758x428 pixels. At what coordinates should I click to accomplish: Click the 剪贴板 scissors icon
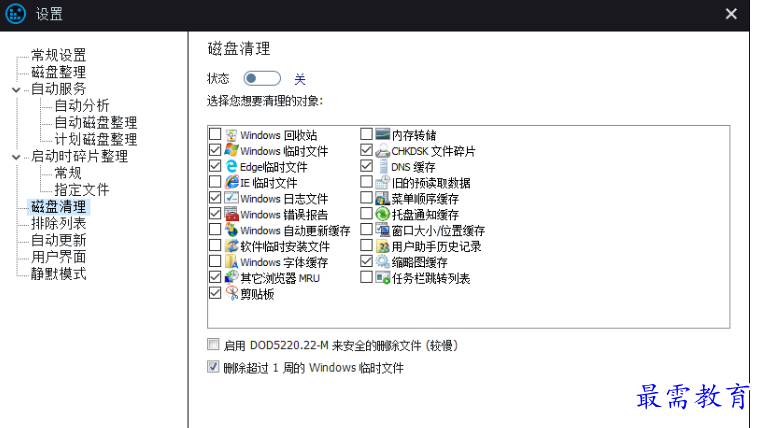tap(232, 294)
